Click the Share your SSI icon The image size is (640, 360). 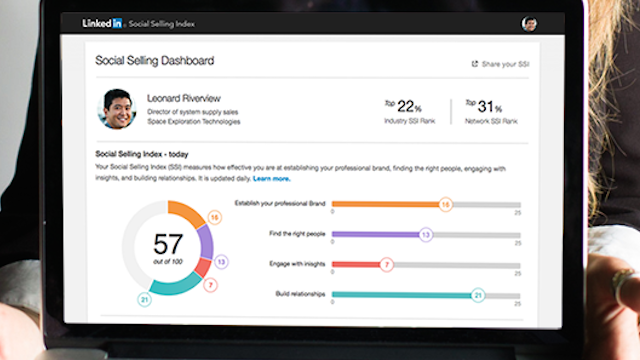click(x=475, y=64)
